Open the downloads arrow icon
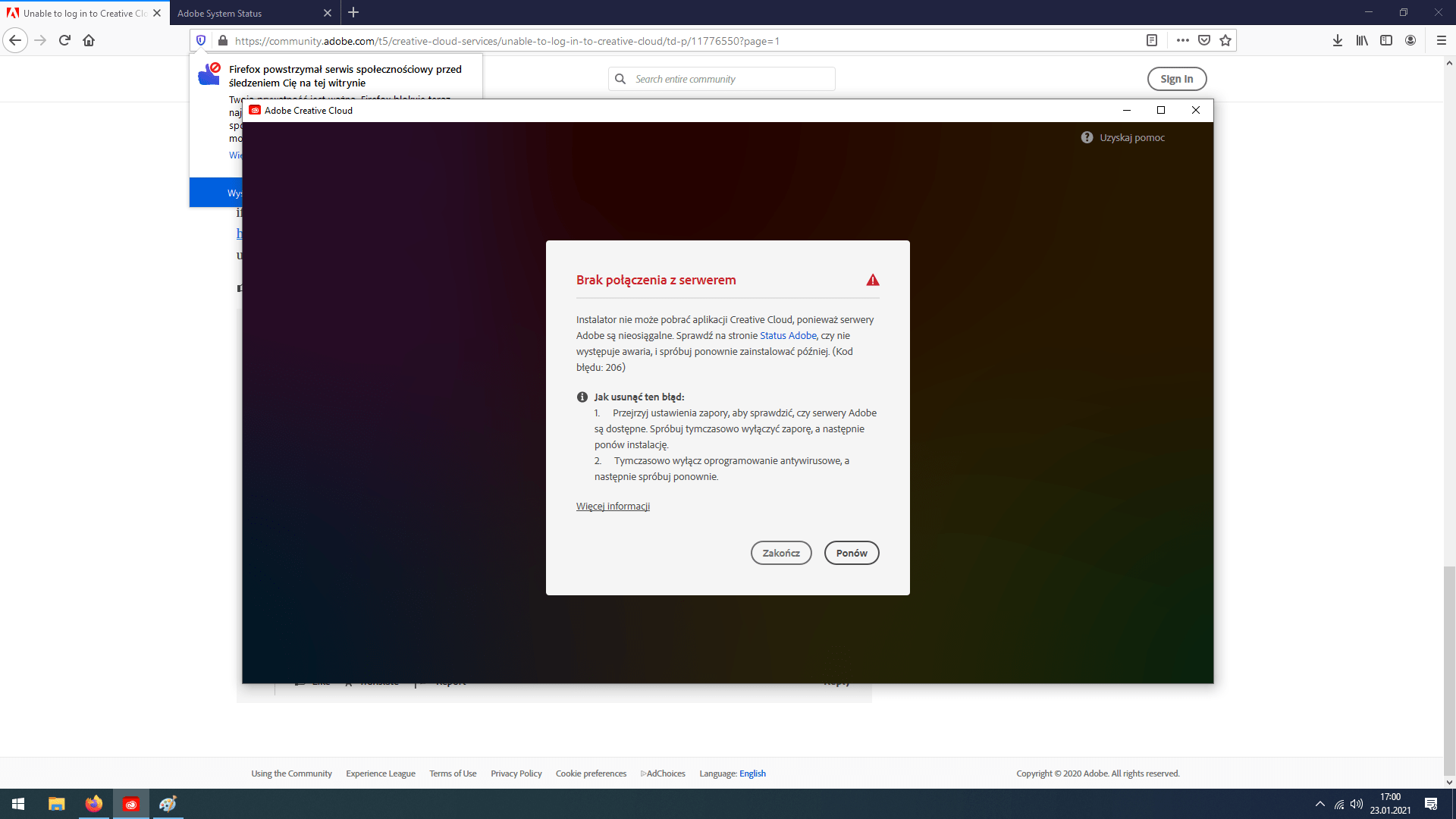The image size is (1456, 819). click(1338, 41)
